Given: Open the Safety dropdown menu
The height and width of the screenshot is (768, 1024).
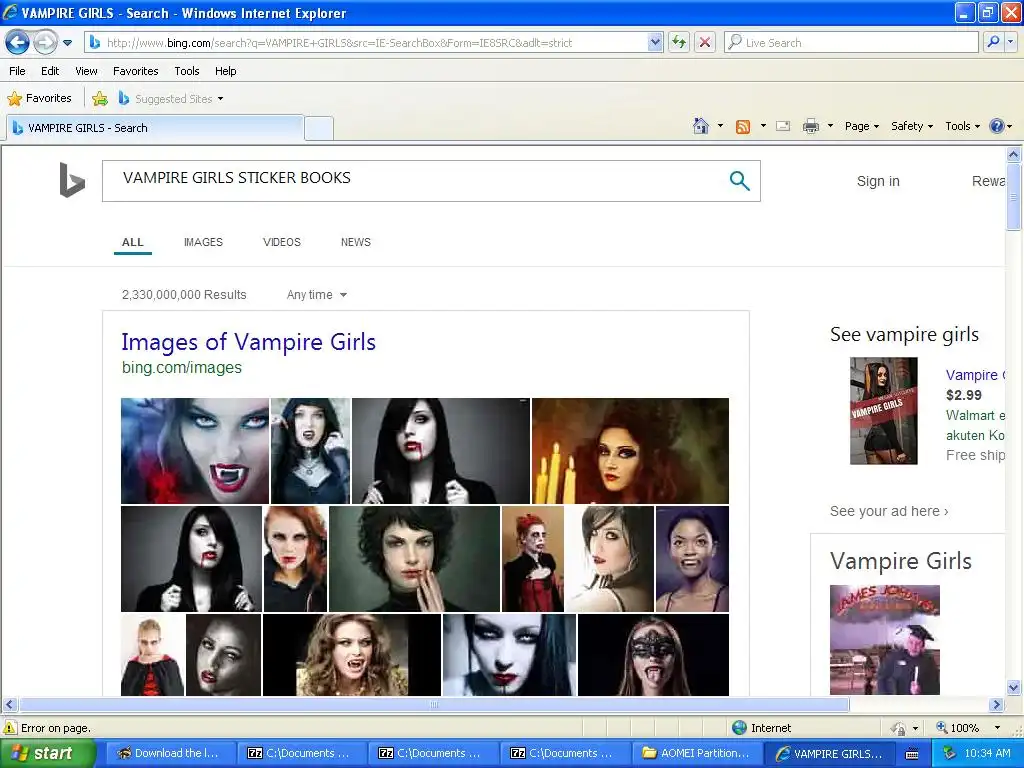Looking at the screenshot, I should coord(912,126).
